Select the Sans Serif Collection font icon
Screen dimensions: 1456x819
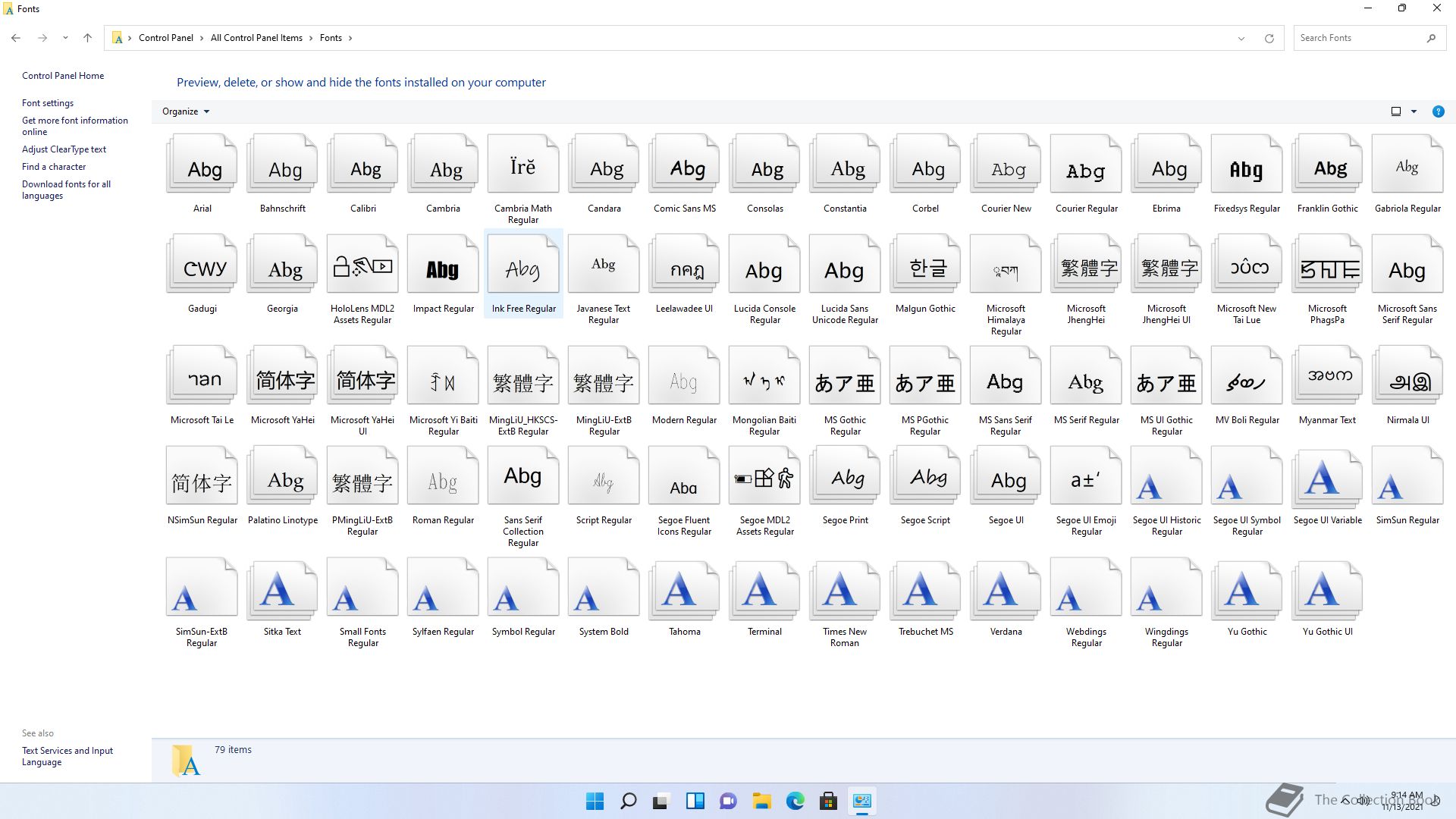pos(524,475)
